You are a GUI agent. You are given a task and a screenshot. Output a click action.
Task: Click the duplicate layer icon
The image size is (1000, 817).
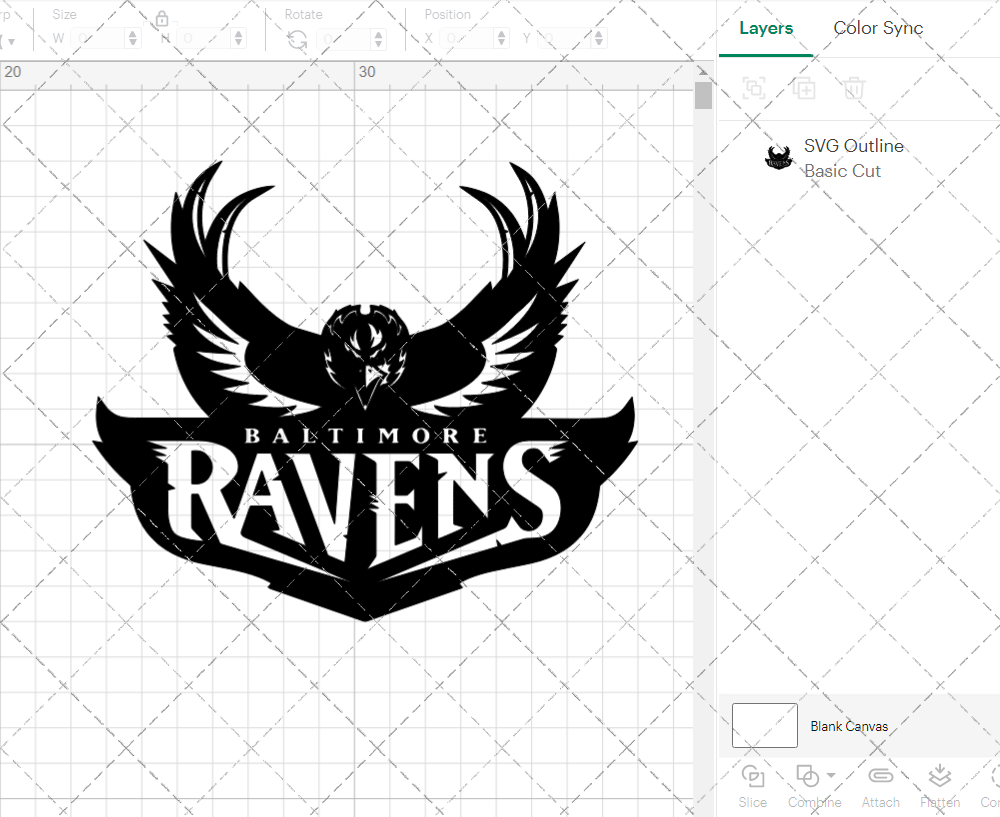coord(804,89)
